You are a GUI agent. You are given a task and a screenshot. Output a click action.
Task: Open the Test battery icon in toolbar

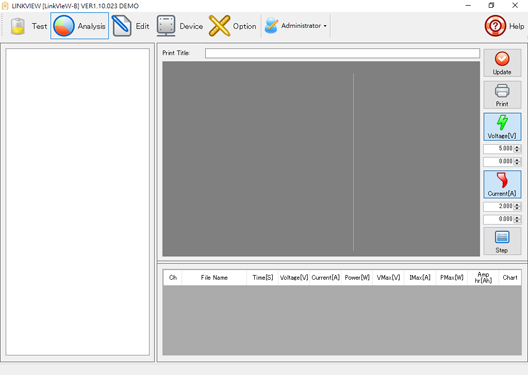point(18,26)
